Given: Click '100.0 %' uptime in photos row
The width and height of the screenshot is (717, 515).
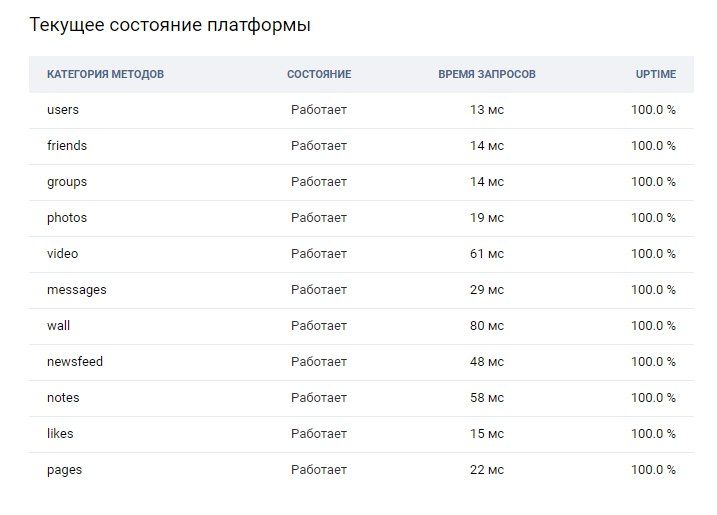Looking at the screenshot, I should pos(653,218).
